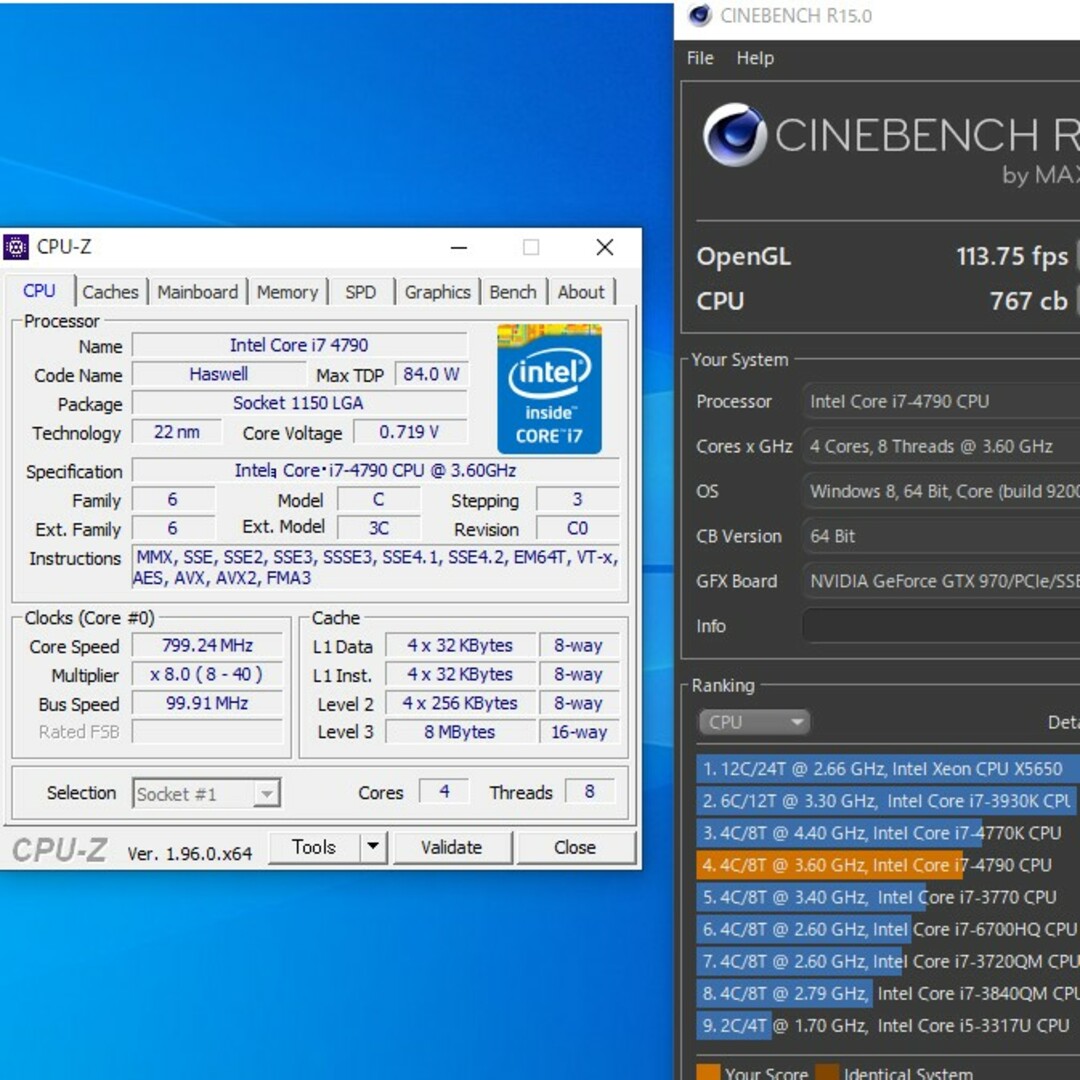Select ranking entry 3 Core i7-4770K
The height and width of the screenshot is (1080, 1080).
[x=888, y=833]
